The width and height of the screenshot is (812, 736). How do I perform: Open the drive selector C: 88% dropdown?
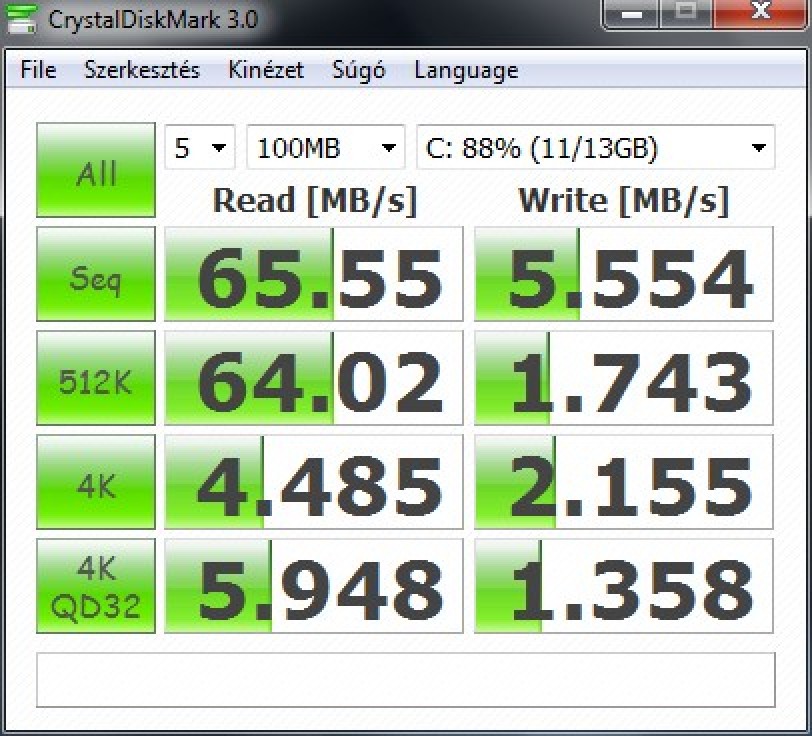click(x=595, y=149)
